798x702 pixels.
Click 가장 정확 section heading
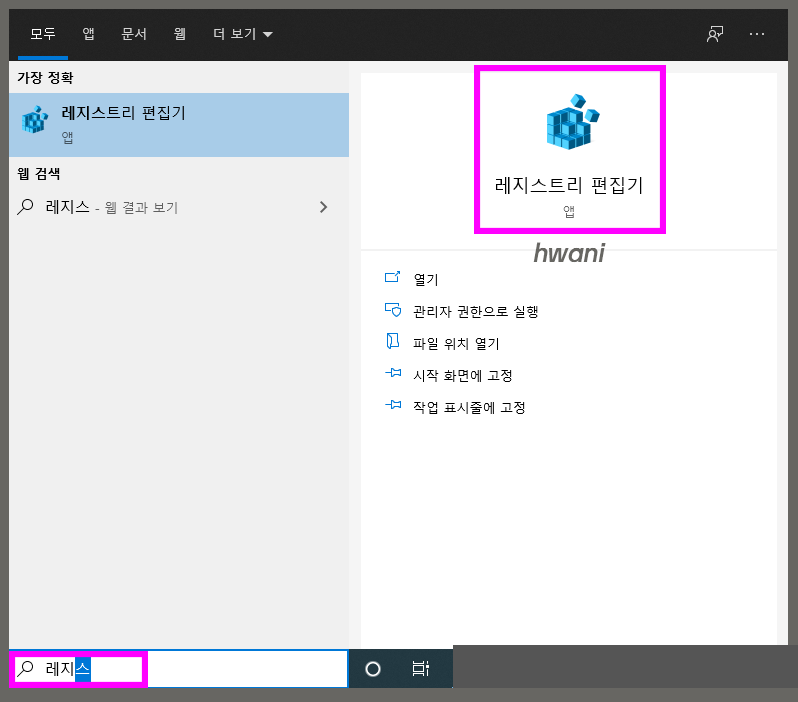pos(45,78)
